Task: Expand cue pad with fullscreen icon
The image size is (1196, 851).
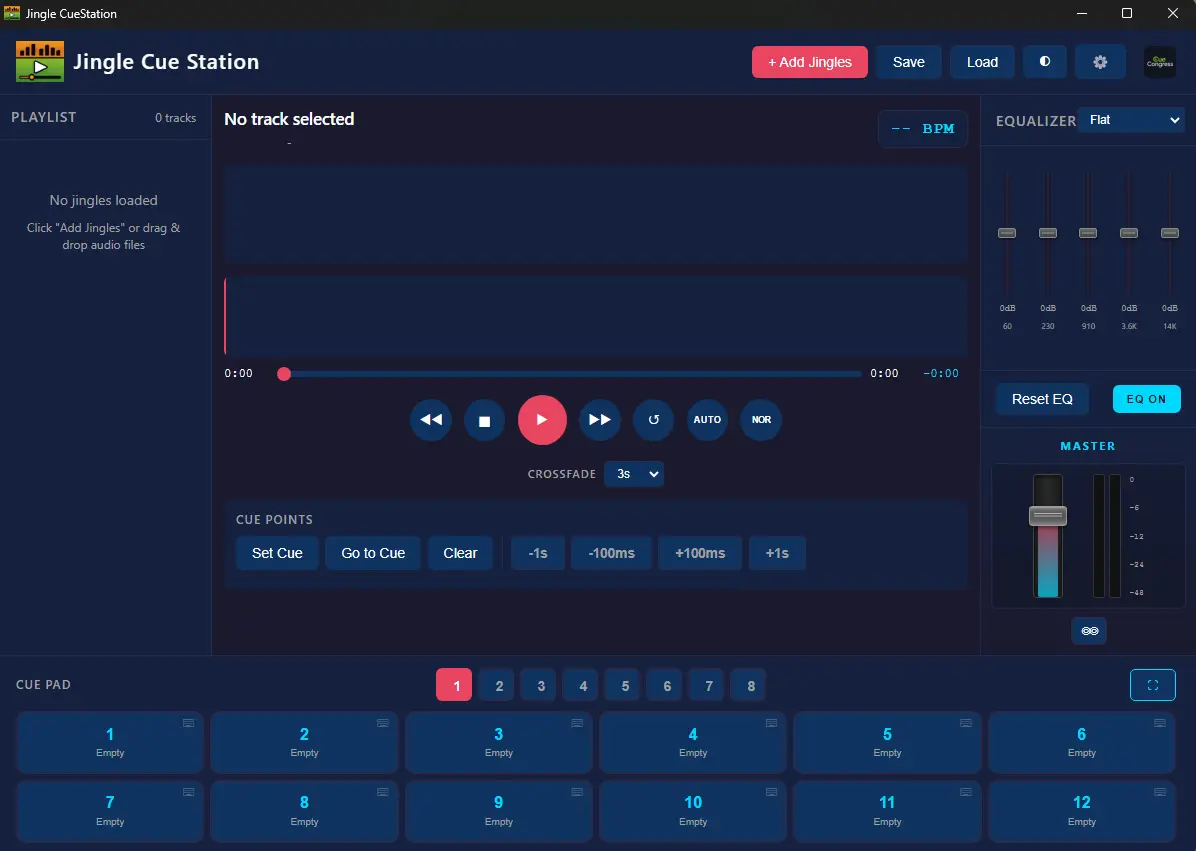Action: click(x=1153, y=685)
